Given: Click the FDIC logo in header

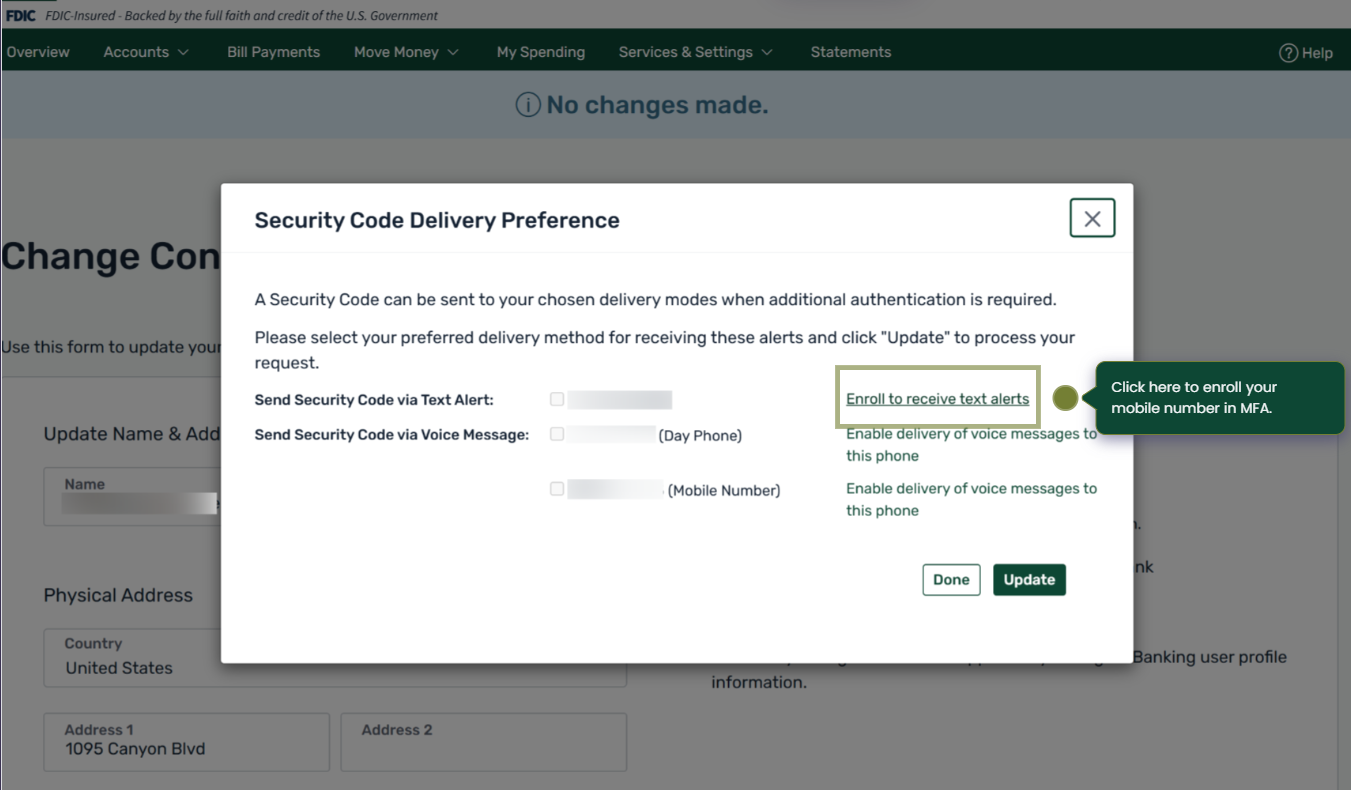Looking at the screenshot, I should (20, 15).
